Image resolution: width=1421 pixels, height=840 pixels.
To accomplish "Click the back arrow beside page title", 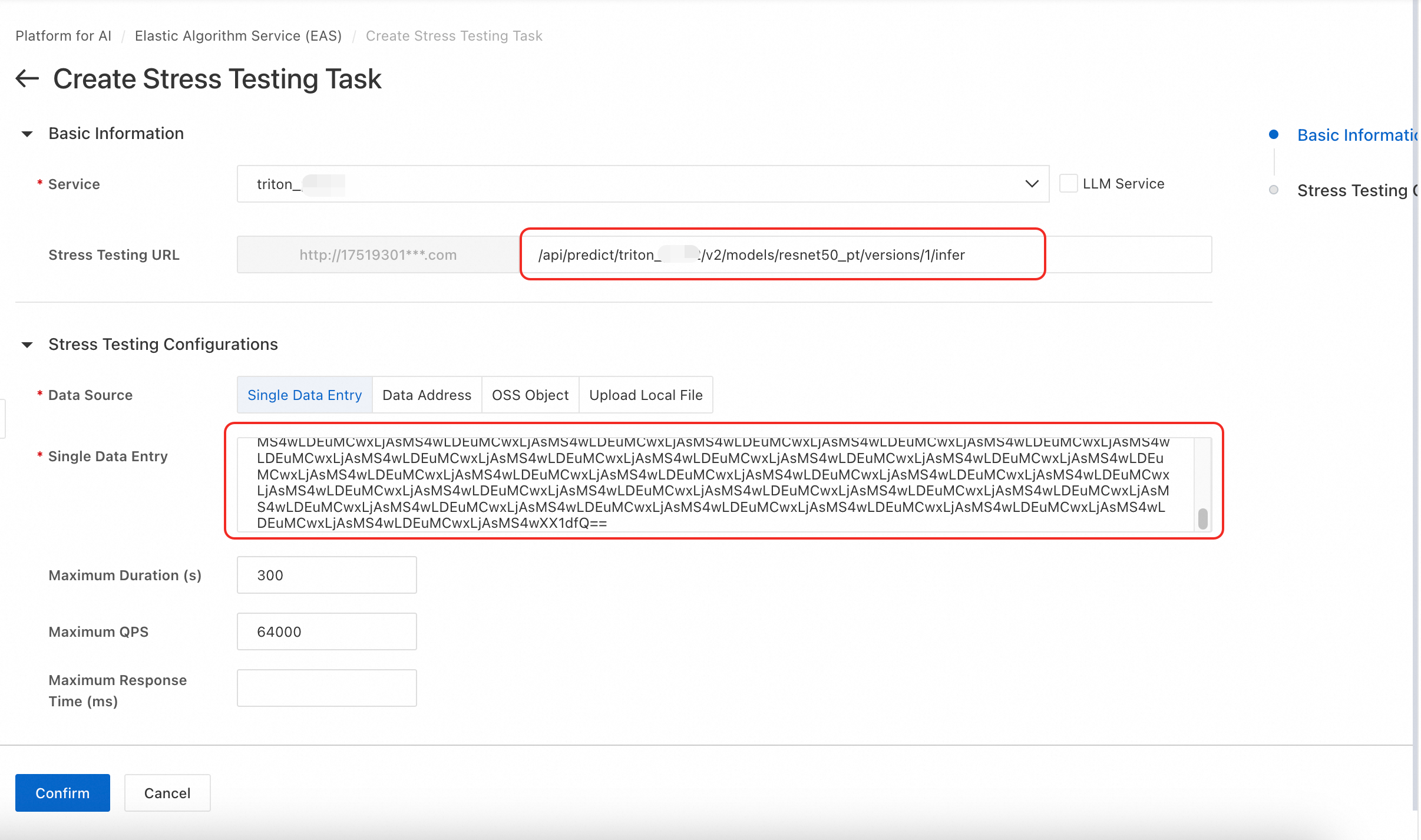I will (x=27, y=78).
